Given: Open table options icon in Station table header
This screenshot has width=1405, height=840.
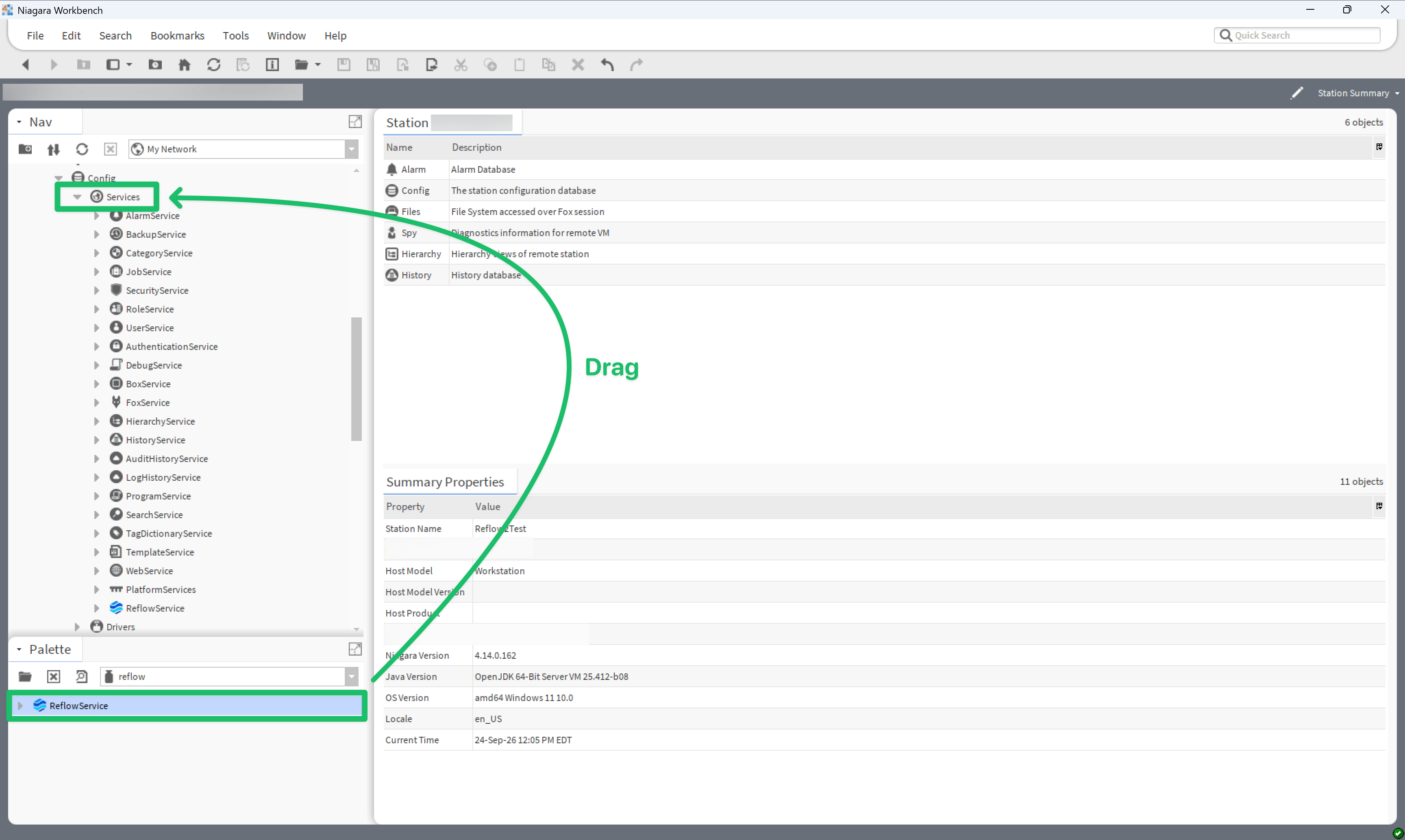Looking at the screenshot, I should [1379, 147].
